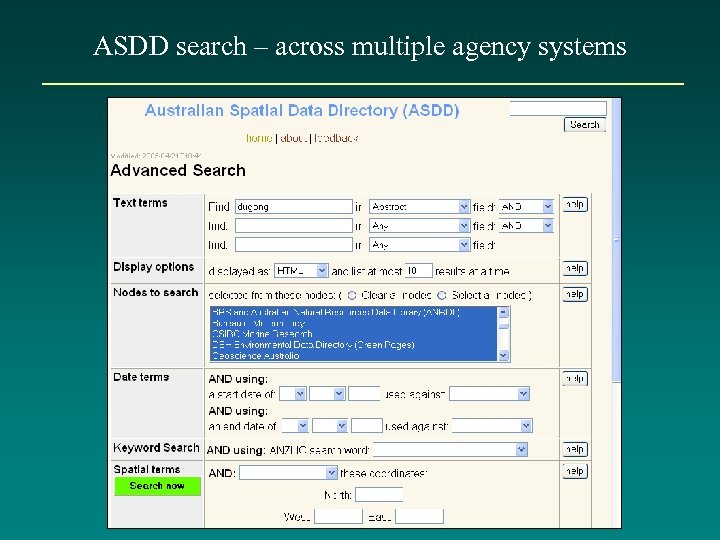Screen dimensions: 720x540
Task: Click the second find text field
Action: tap(294, 225)
